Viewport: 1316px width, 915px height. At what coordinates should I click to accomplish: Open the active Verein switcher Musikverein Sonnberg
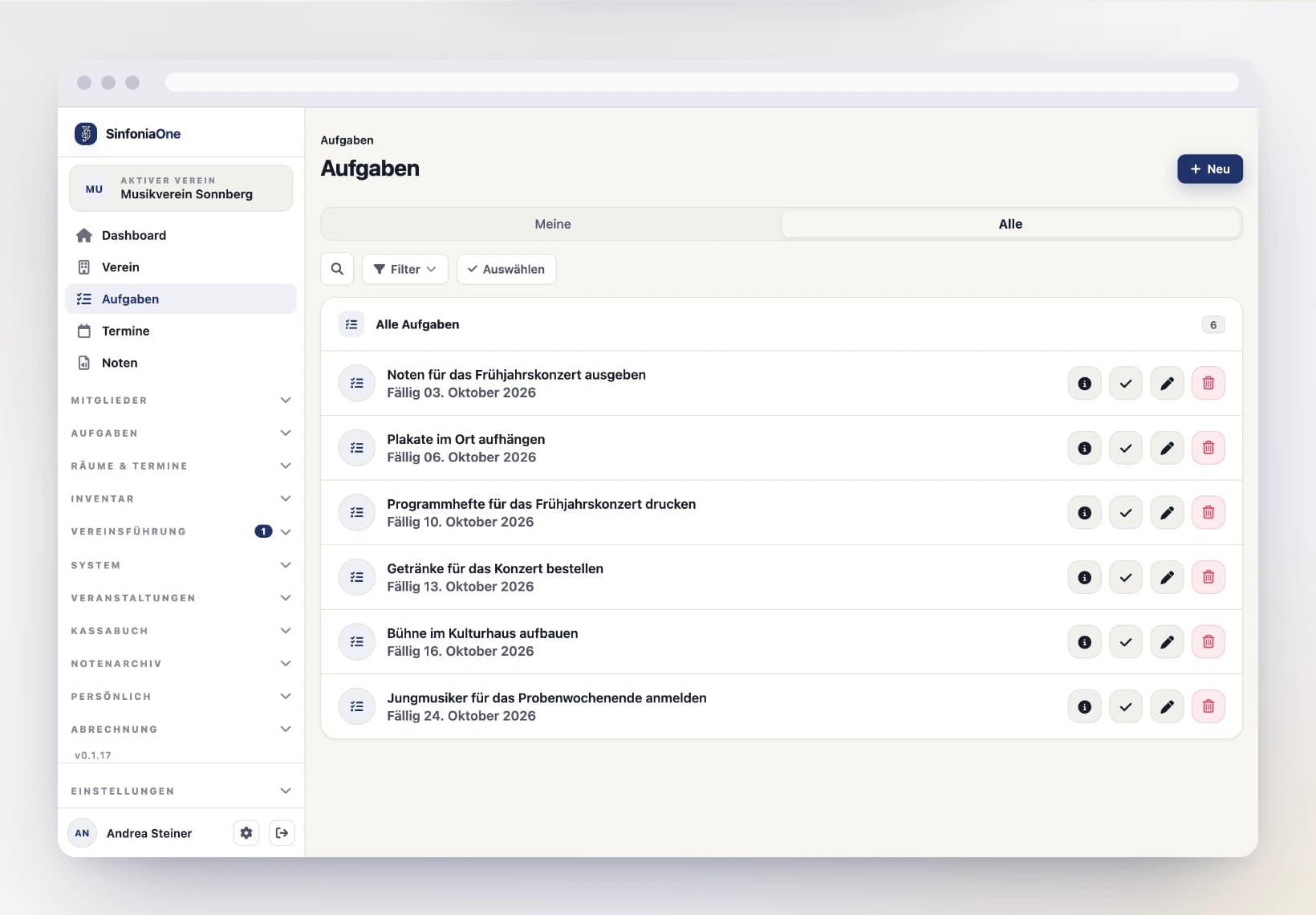click(x=181, y=188)
